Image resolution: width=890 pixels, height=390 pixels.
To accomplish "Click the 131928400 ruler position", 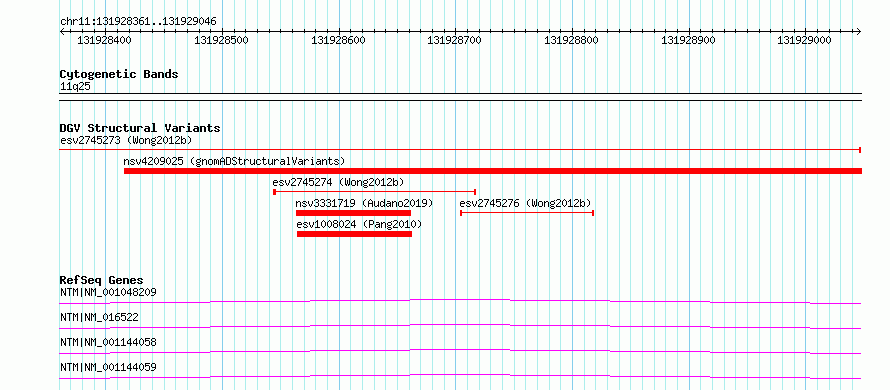I will pyautogui.click(x=104, y=40).
